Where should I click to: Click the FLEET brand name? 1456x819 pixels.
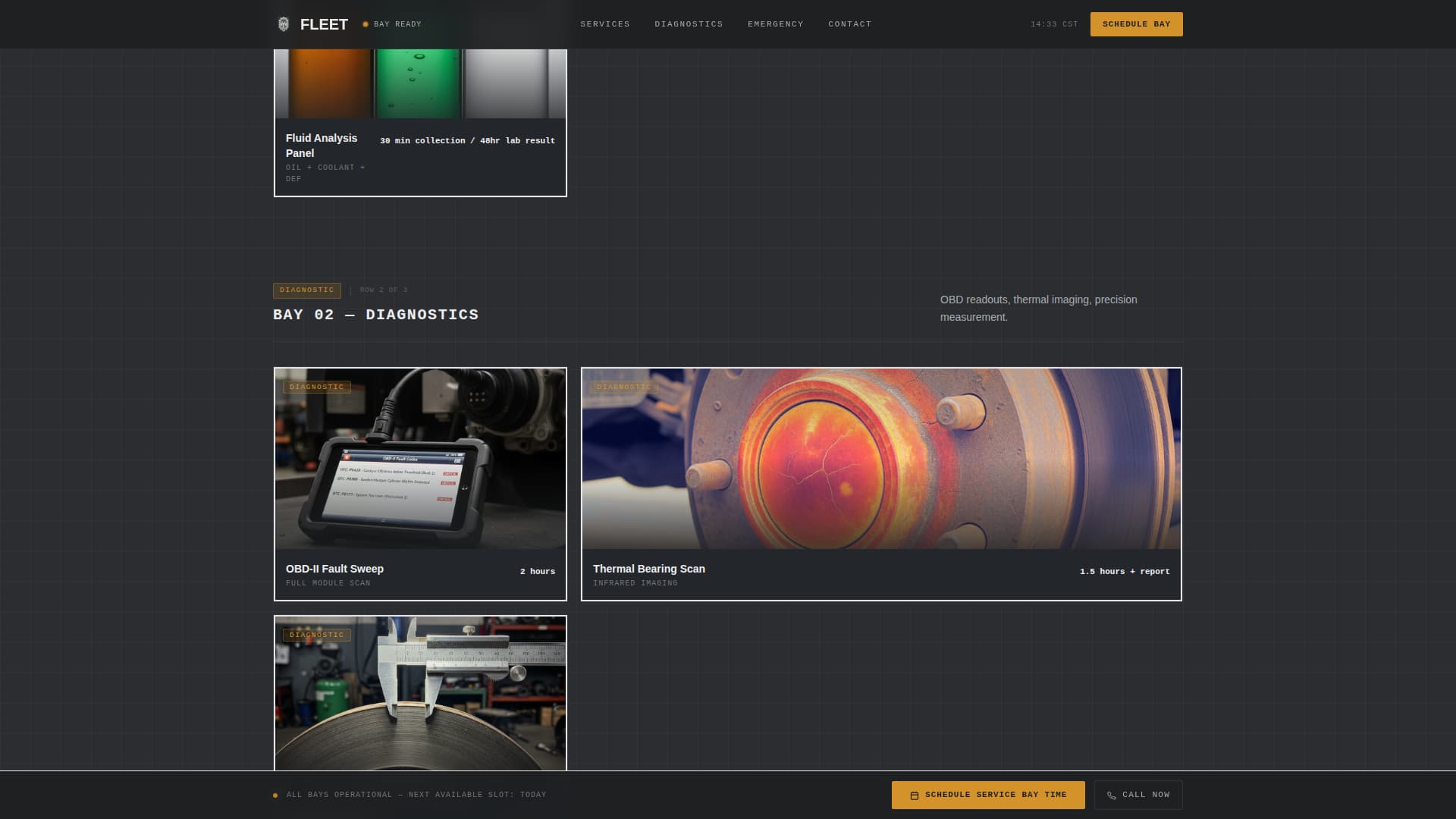pos(324,24)
